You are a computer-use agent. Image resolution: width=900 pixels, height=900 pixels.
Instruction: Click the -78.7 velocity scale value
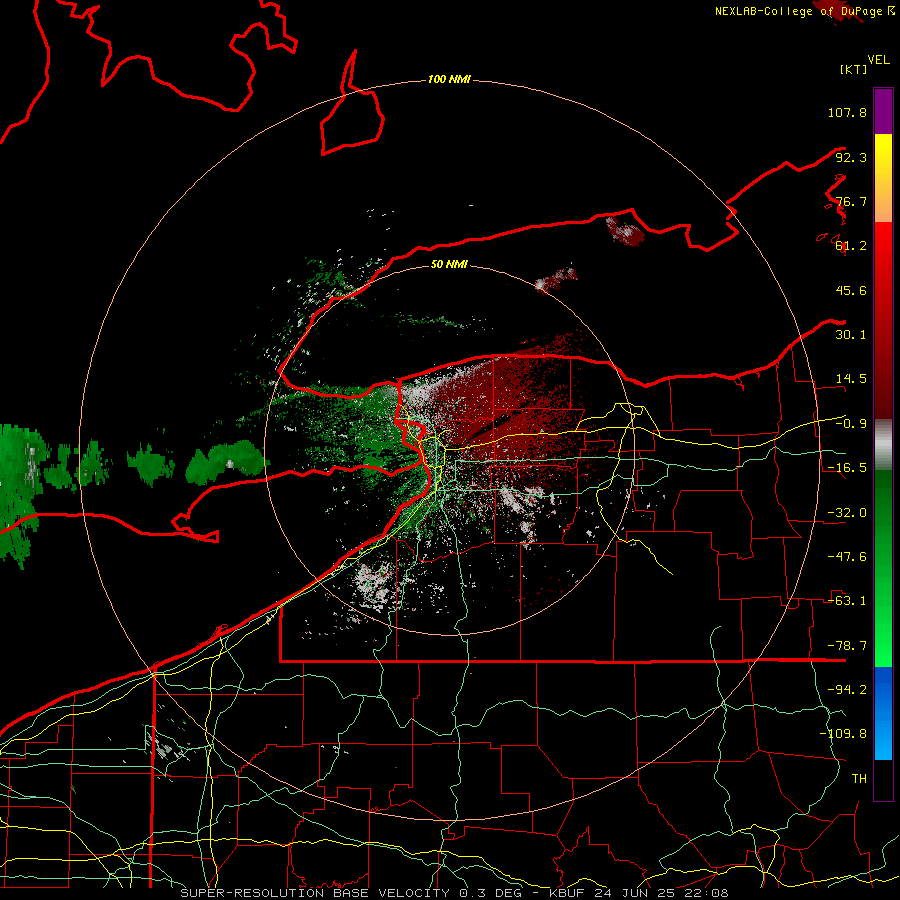click(x=847, y=646)
